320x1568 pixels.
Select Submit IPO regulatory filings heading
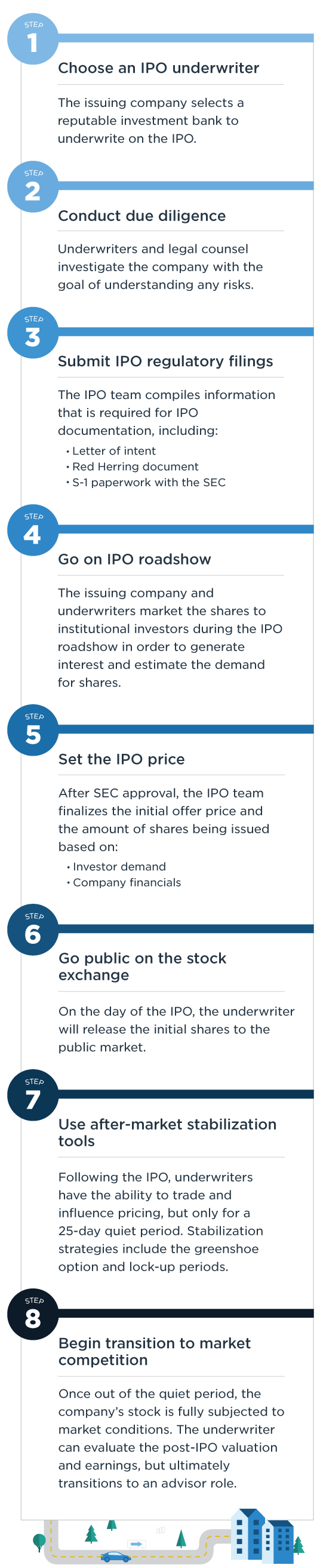[165, 361]
